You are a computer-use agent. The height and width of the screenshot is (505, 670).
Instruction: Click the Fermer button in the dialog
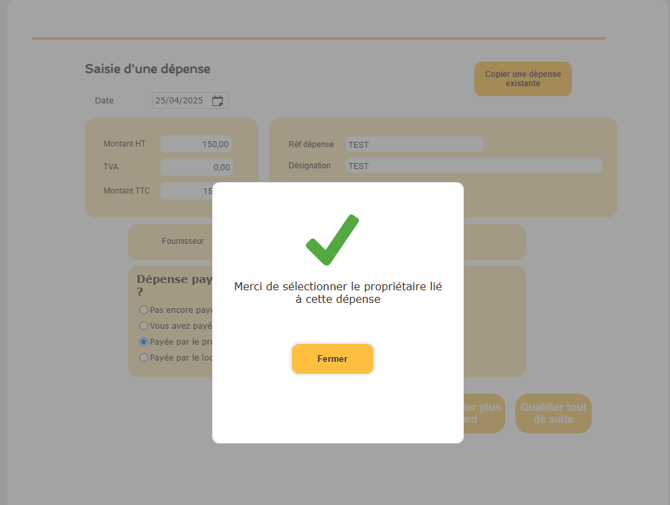332,359
